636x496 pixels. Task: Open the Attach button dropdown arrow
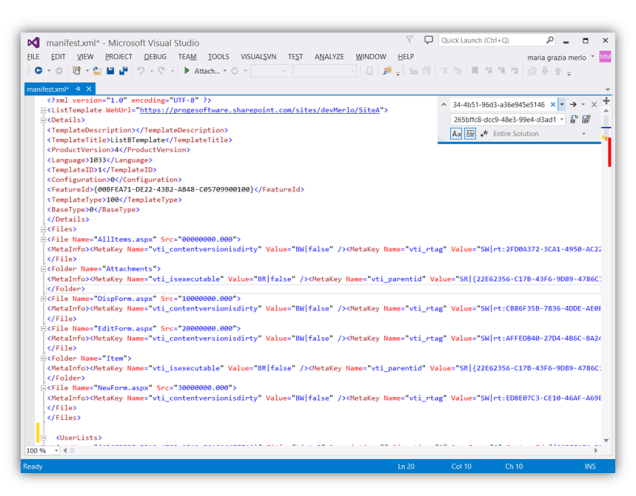point(225,71)
